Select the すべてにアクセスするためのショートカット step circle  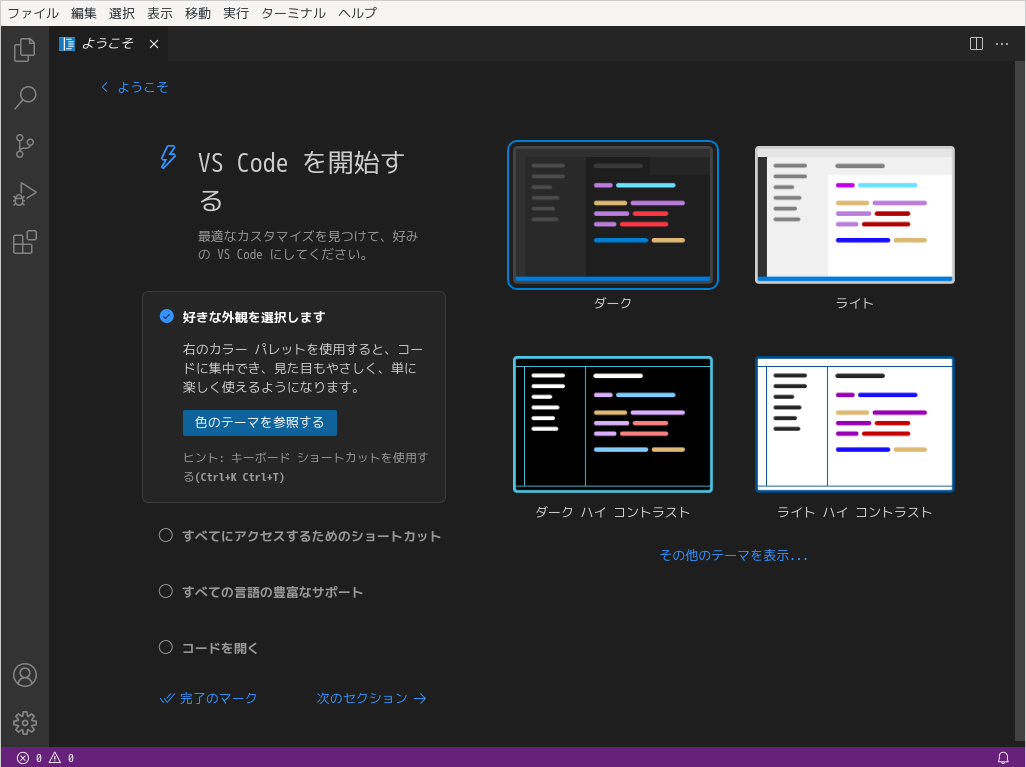166,535
